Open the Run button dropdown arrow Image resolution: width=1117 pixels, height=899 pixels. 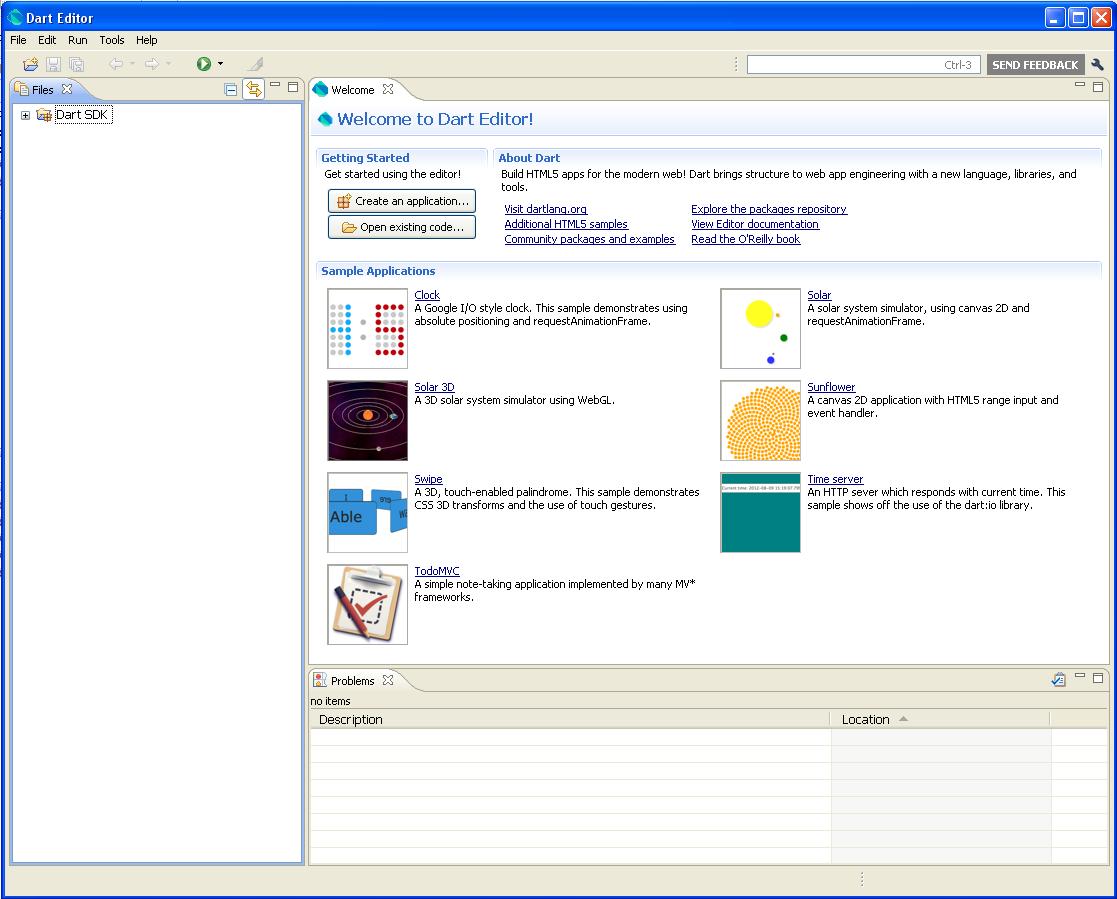click(x=220, y=64)
